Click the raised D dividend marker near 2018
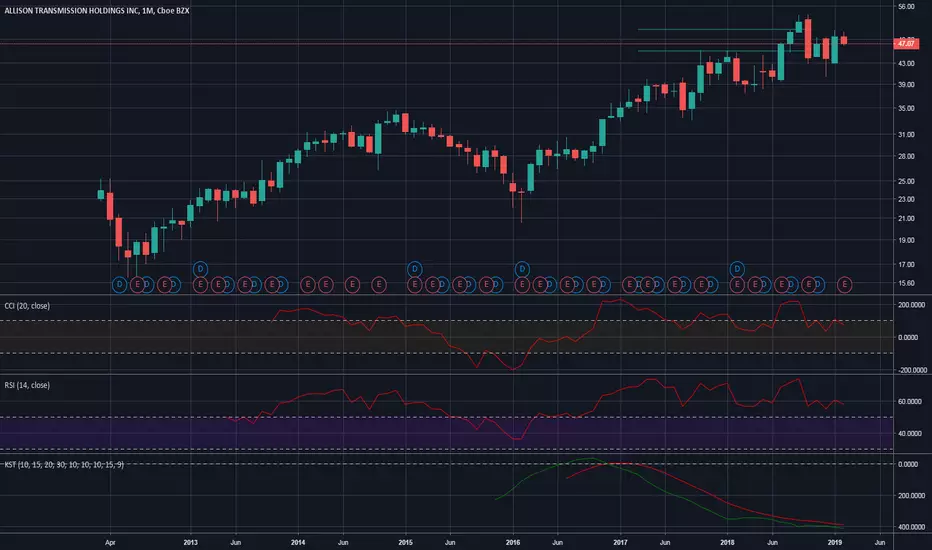 pyautogui.click(x=737, y=269)
